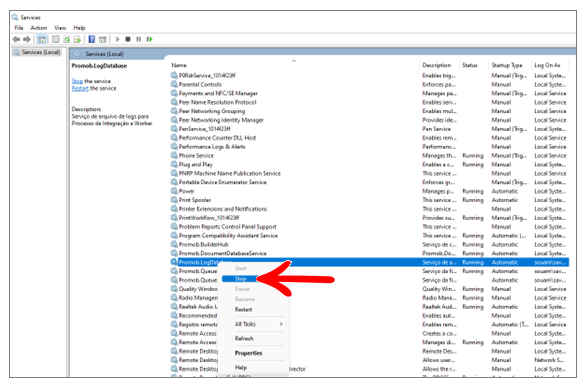585x391 pixels.
Task: Click the Refresh toolbar icon
Action: pos(66,39)
